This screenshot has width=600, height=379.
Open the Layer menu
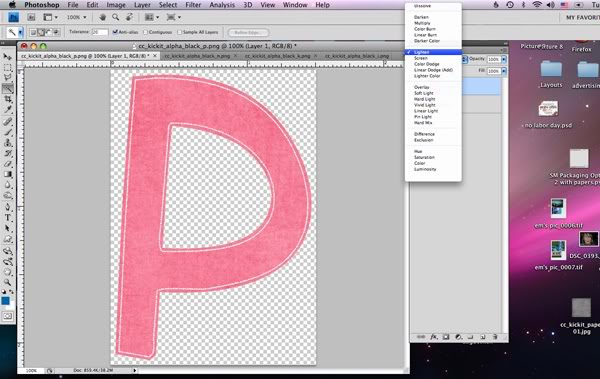pyautogui.click(x=142, y=5)
